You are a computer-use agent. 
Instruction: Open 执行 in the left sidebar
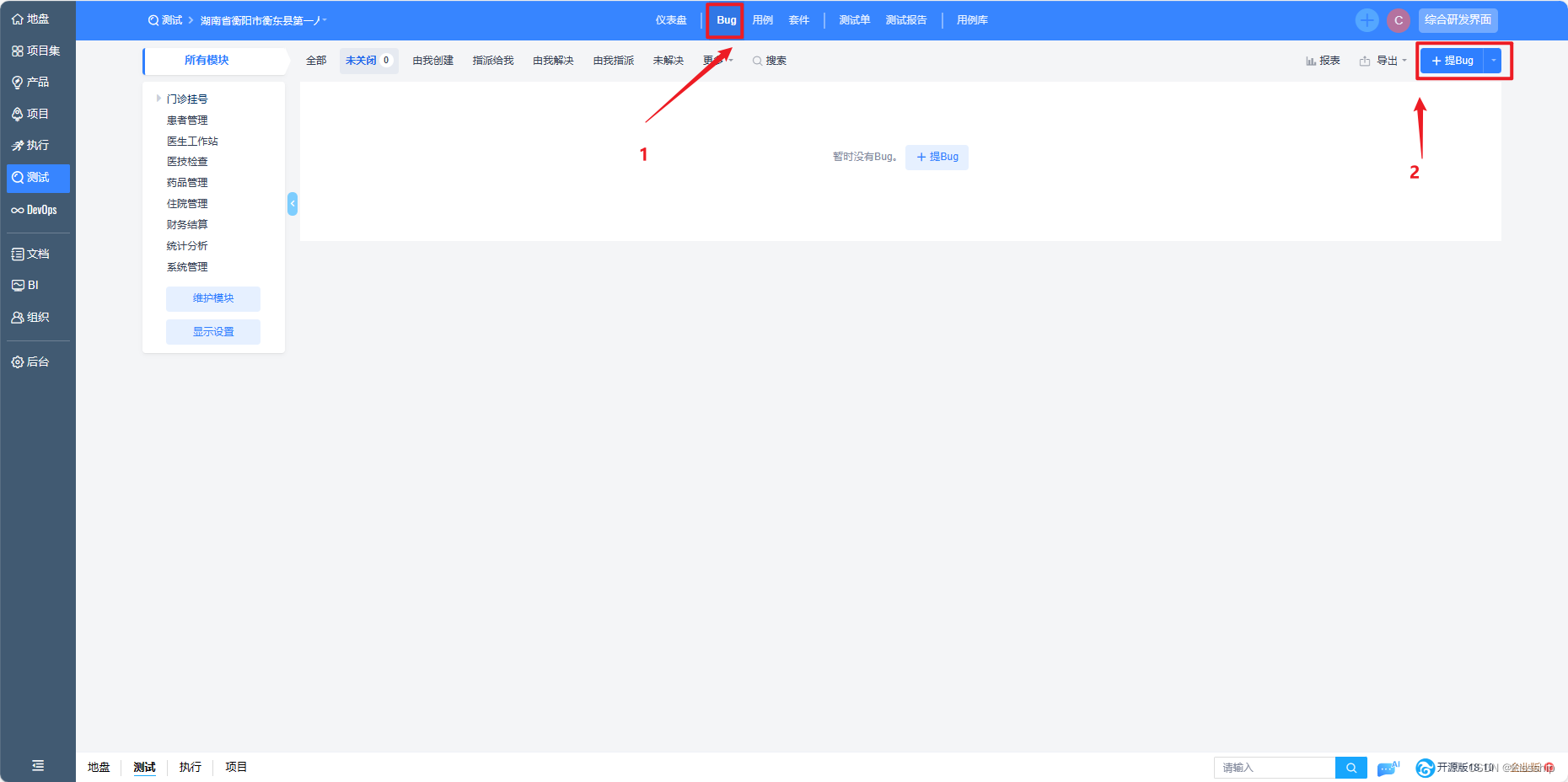(x=30, y=145)
